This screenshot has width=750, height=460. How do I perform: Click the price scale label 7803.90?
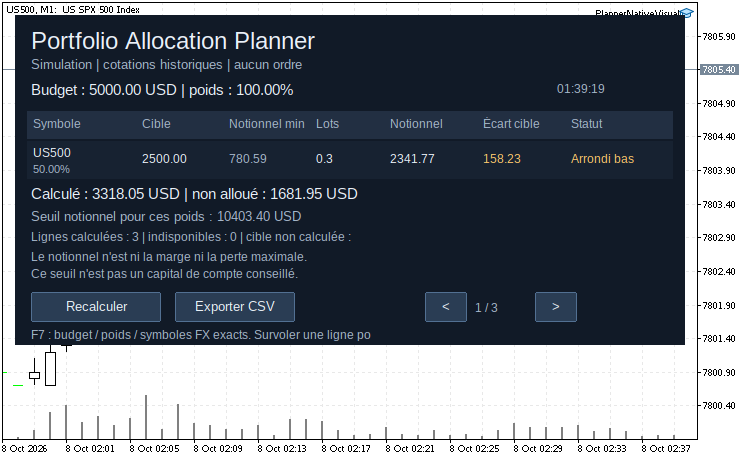click(719, 171)
